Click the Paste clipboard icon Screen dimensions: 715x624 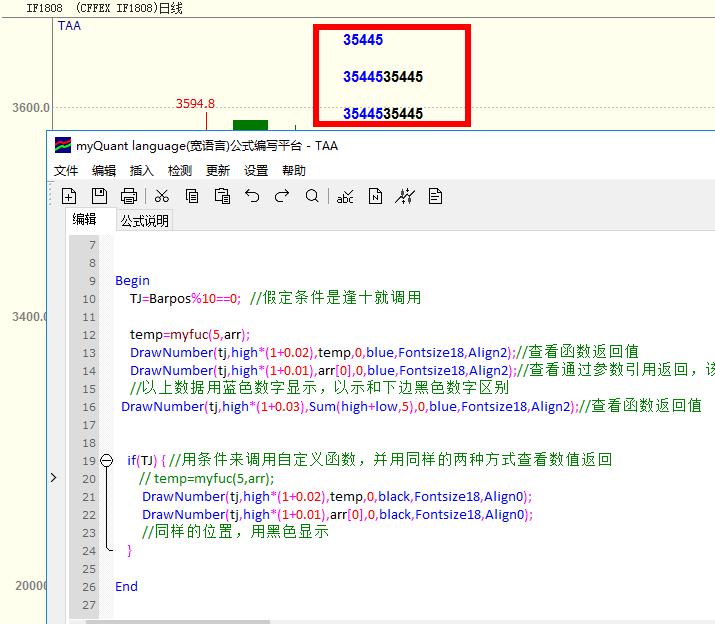click(222, 196)
